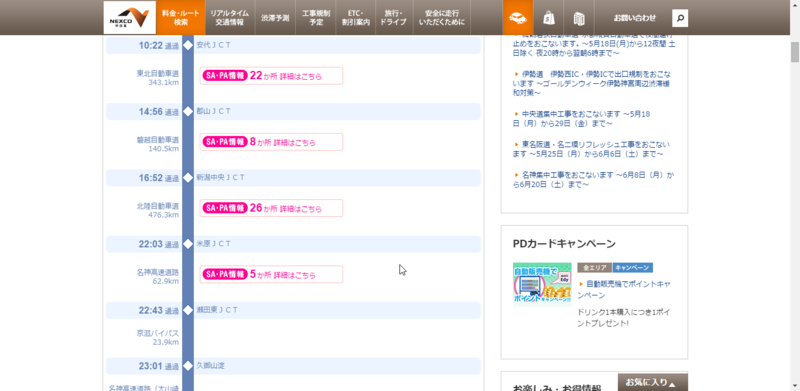The height and width of the screenshot is (391, 800).
Task: Click 東北自動車道 343.1km label
Action: click(x=158, y=78)
